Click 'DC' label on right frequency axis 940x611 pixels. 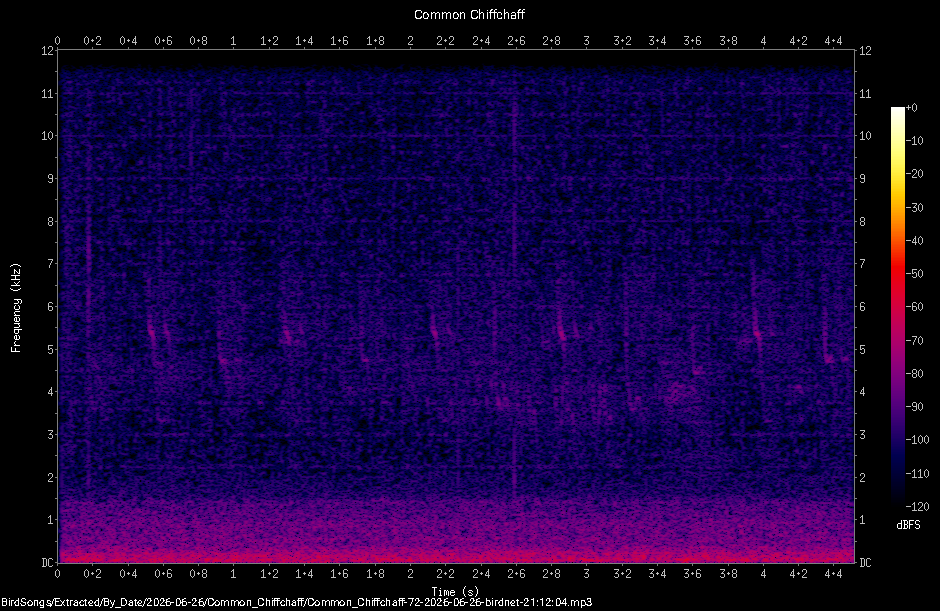tap(866, 562)
